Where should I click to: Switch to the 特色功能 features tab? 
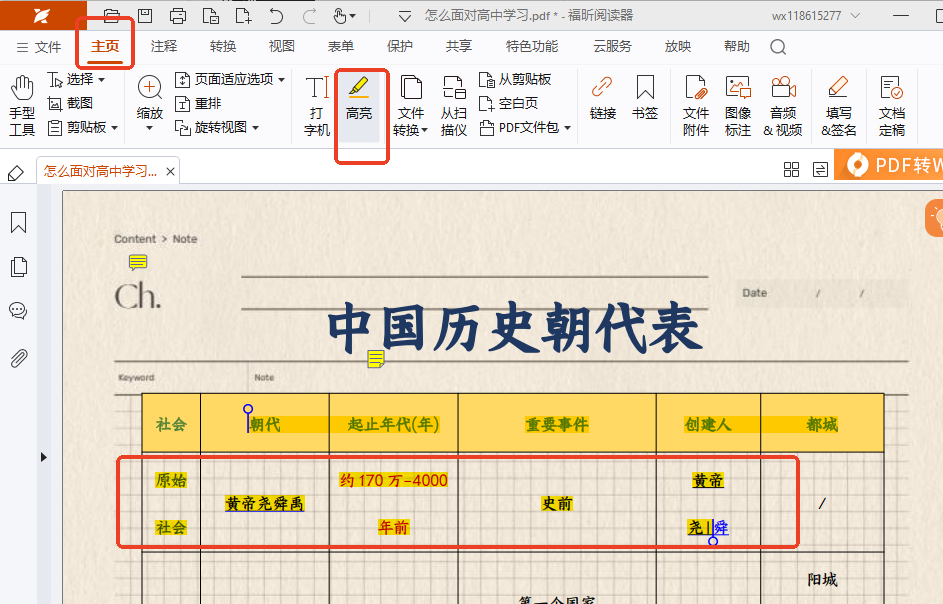pos(532,46)
